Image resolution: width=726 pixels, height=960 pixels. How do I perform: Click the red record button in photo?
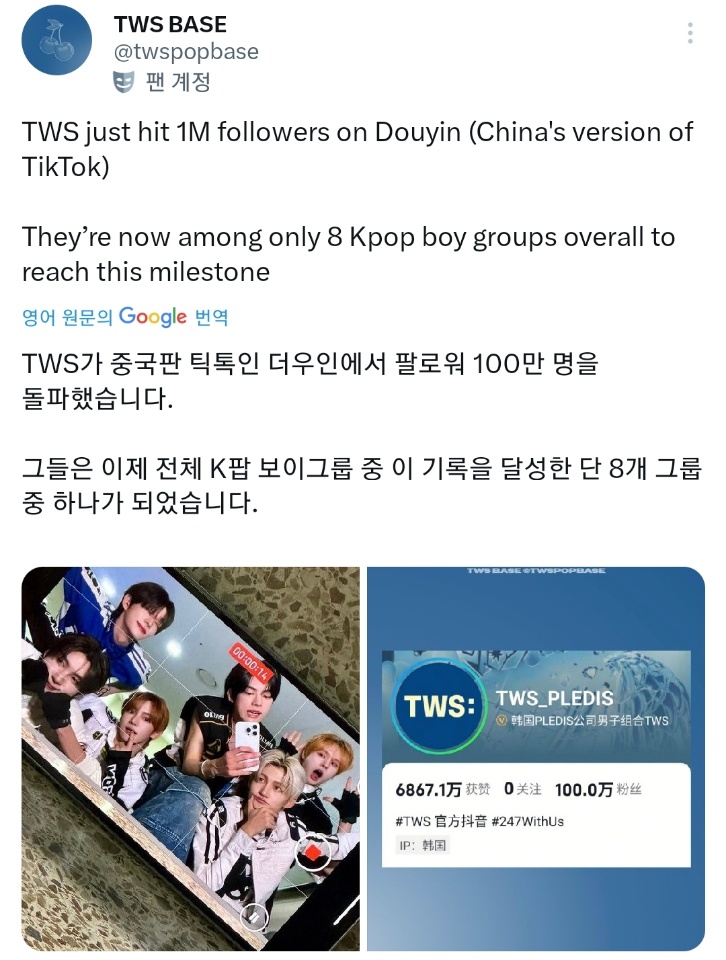click(x=313, y=852)
